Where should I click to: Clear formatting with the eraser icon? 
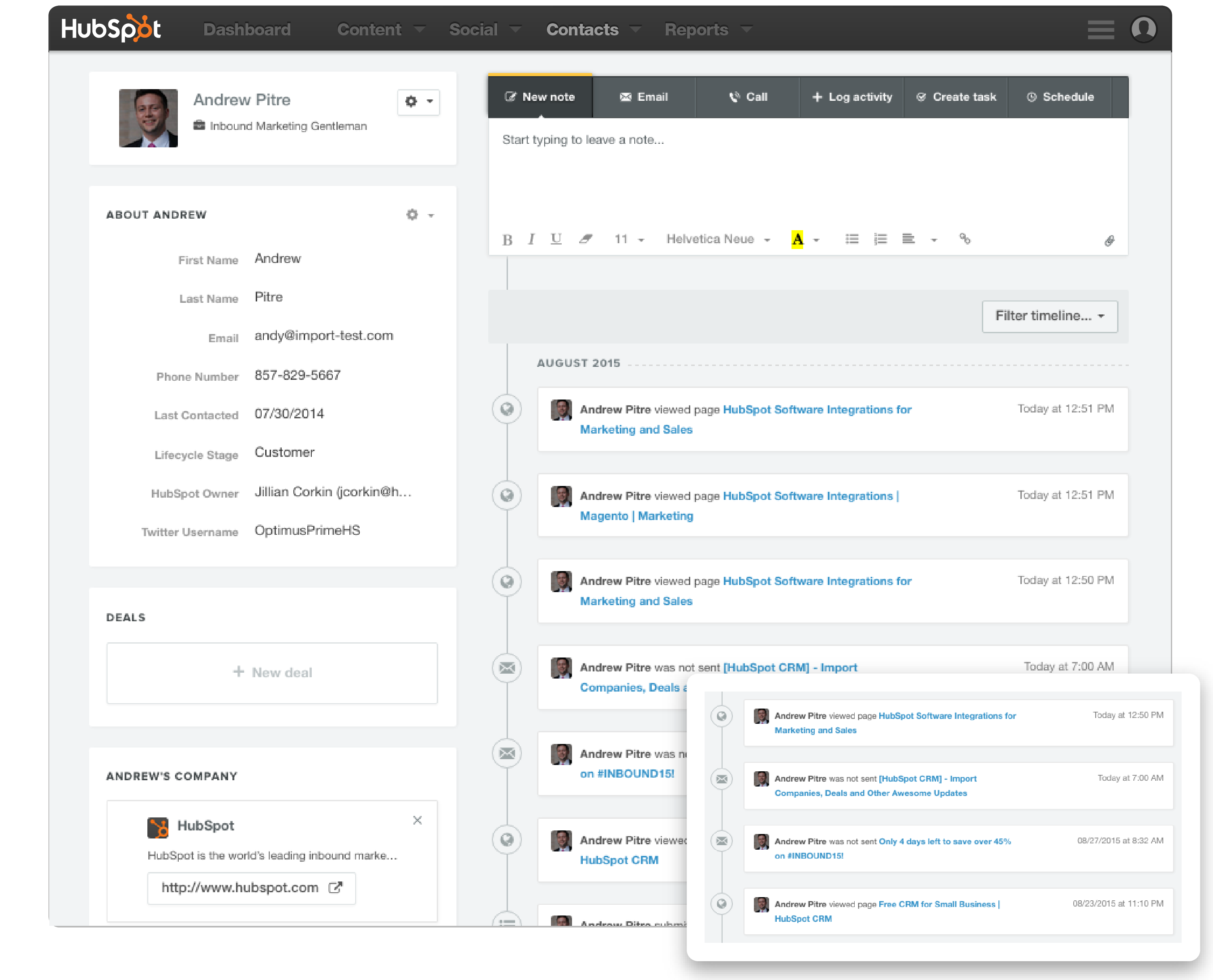pyautogui.click(x=586, y=239)
